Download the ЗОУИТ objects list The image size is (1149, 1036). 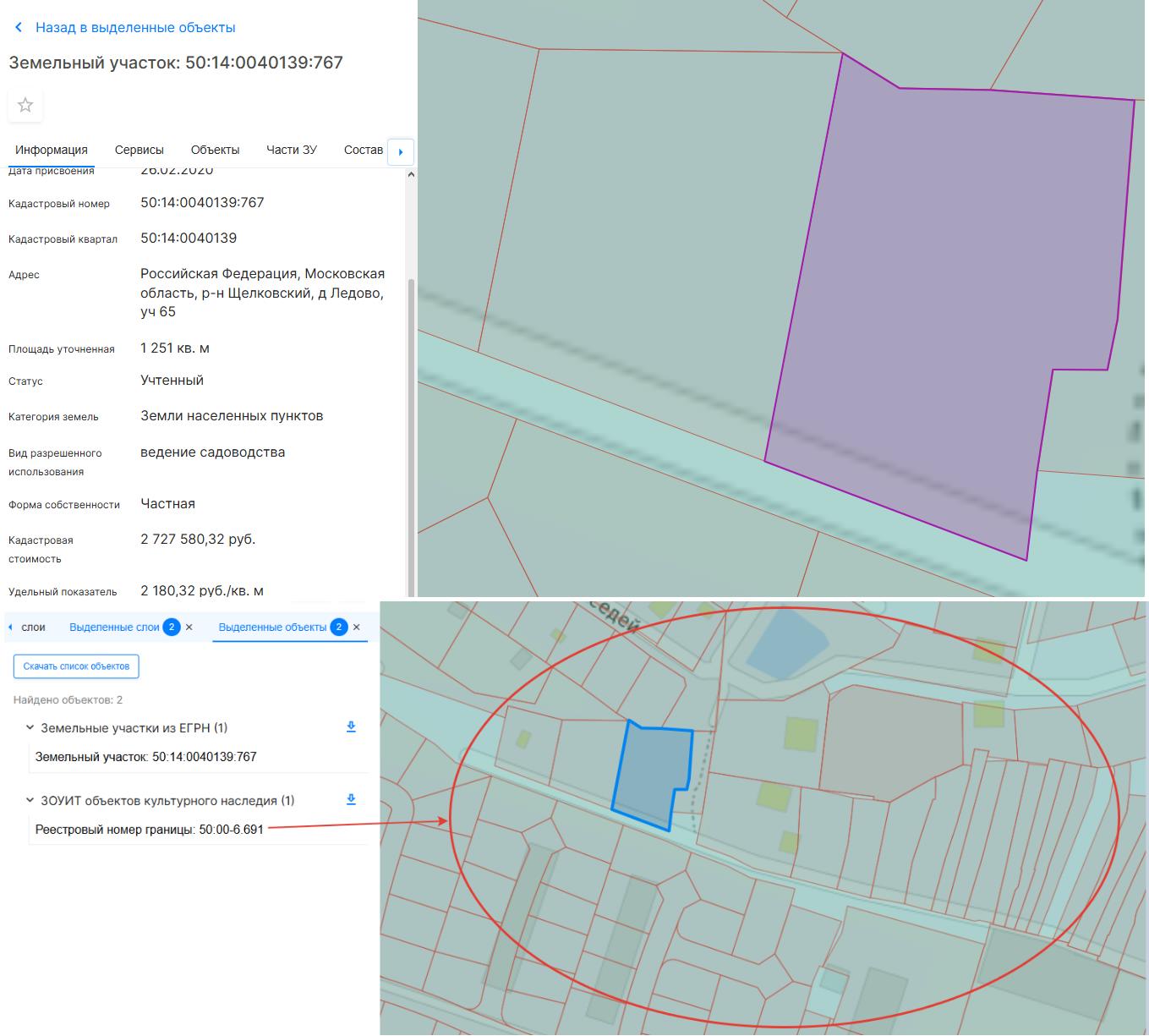coord(351,800)
